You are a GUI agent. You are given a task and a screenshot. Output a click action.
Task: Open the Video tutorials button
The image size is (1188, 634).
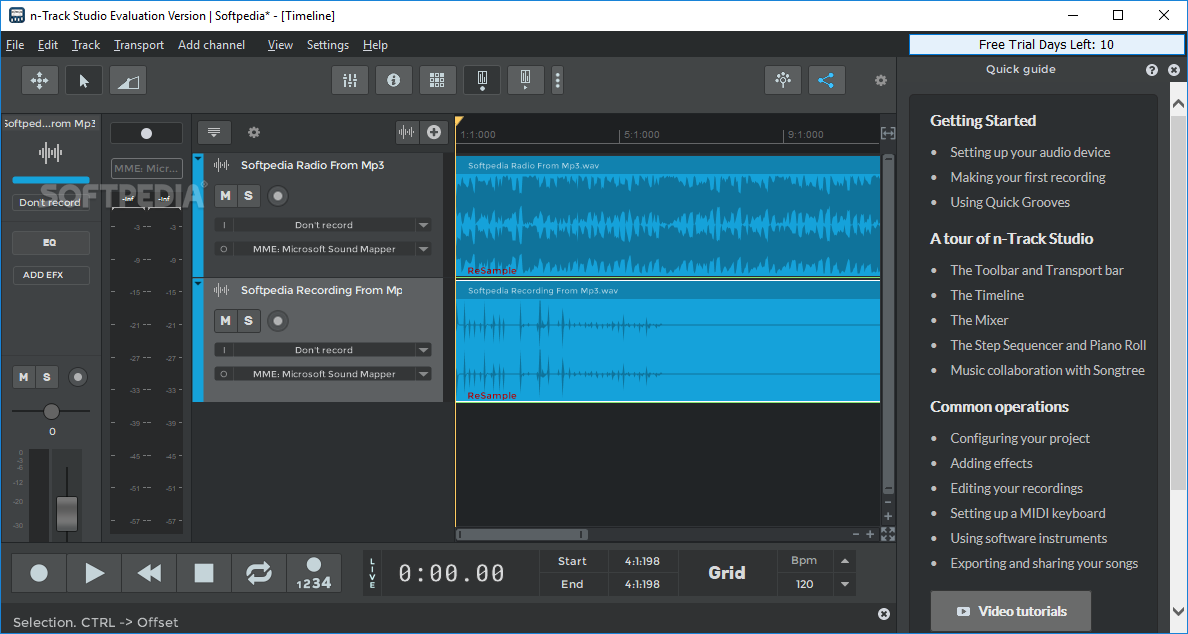(1011, 611)
